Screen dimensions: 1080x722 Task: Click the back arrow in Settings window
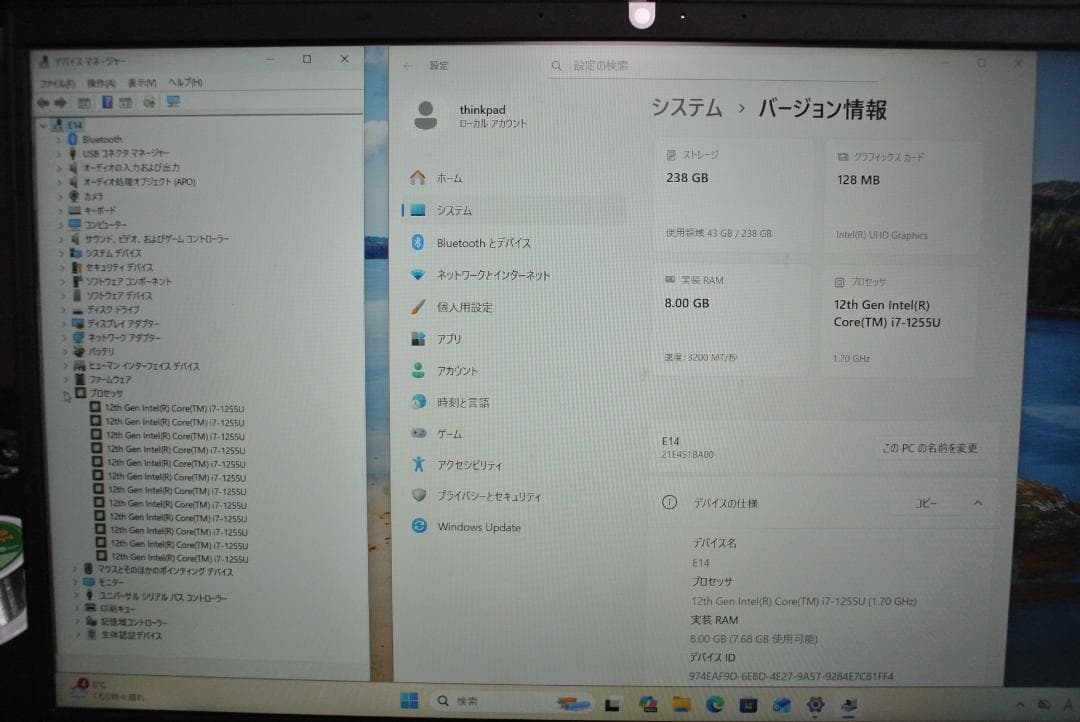408,65
